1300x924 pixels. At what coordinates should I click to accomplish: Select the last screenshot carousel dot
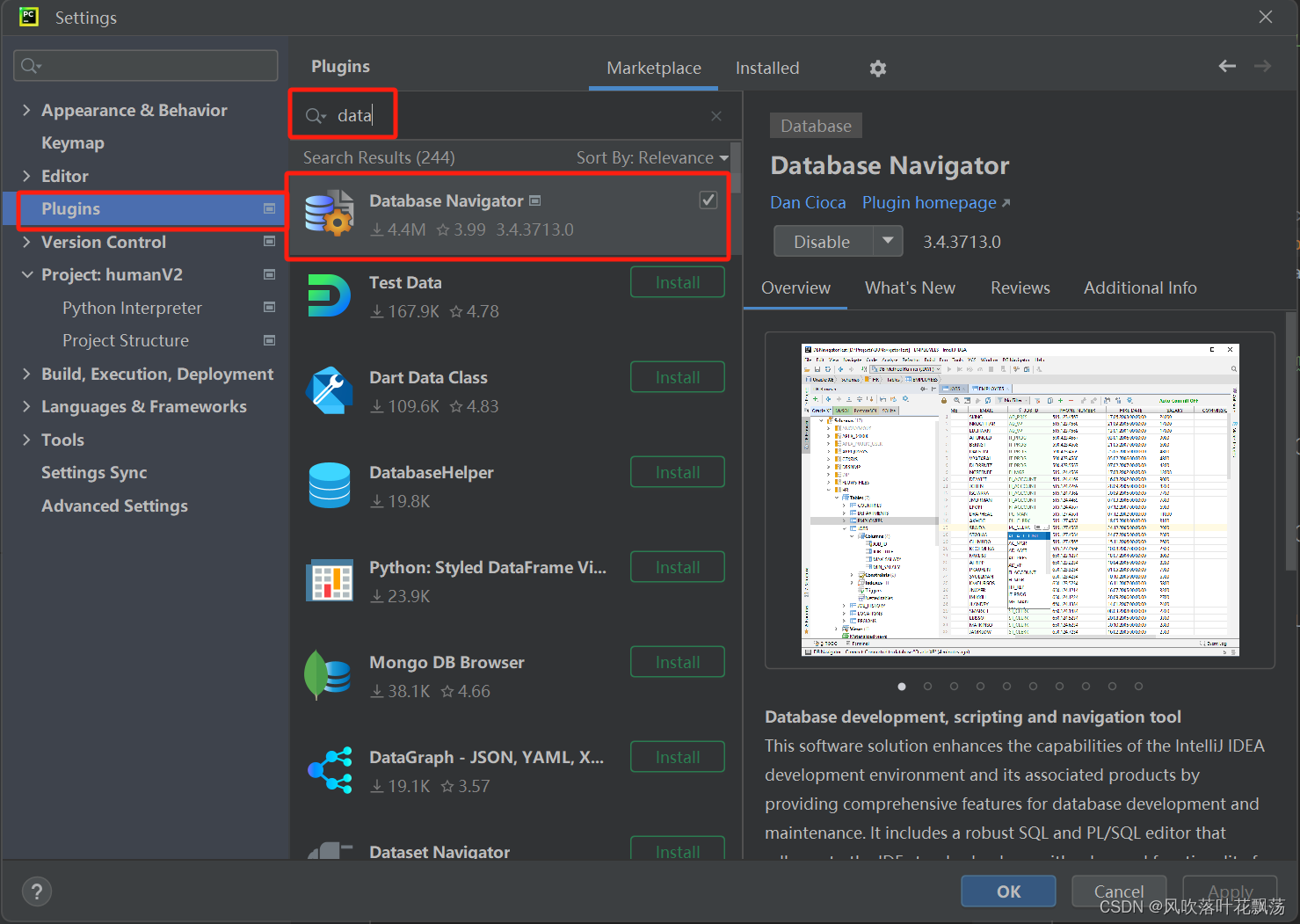pos(1138,686)
